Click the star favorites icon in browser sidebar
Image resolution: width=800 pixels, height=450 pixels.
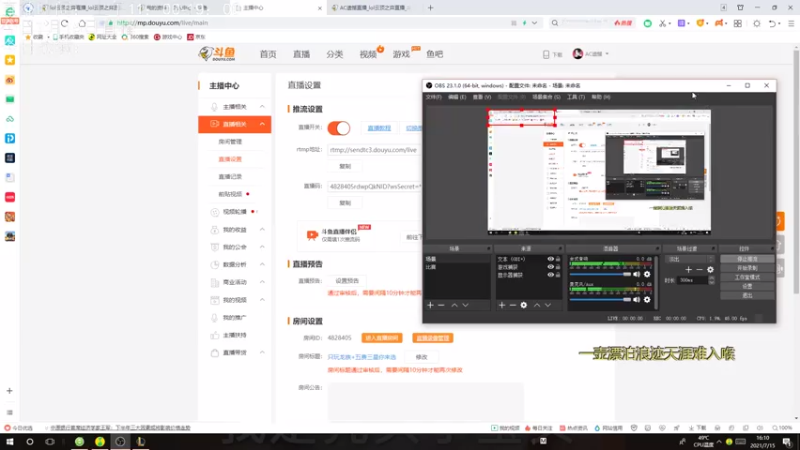[x=10, y=60]
